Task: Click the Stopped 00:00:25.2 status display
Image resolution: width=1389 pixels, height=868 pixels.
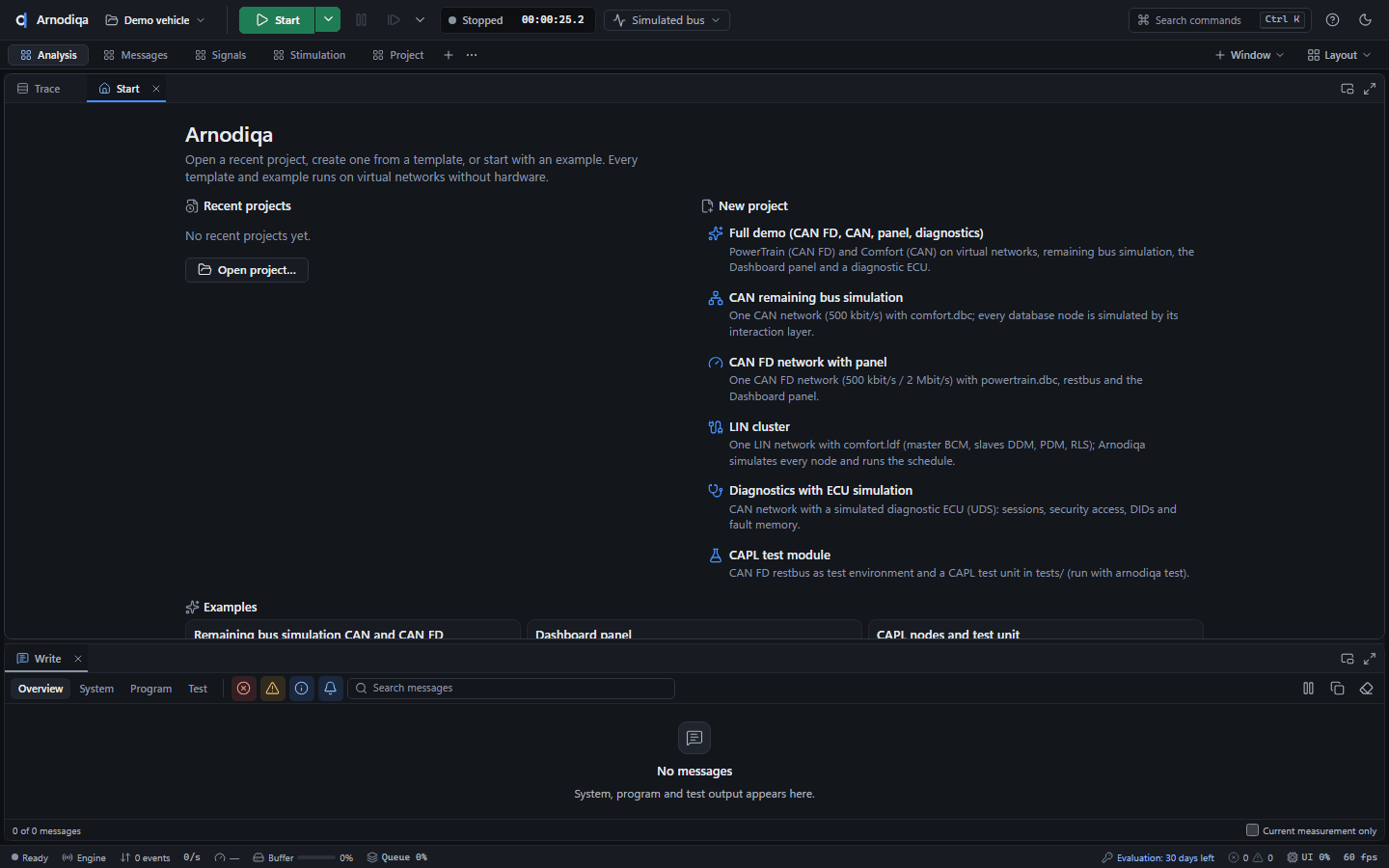Action: point(516,20)
